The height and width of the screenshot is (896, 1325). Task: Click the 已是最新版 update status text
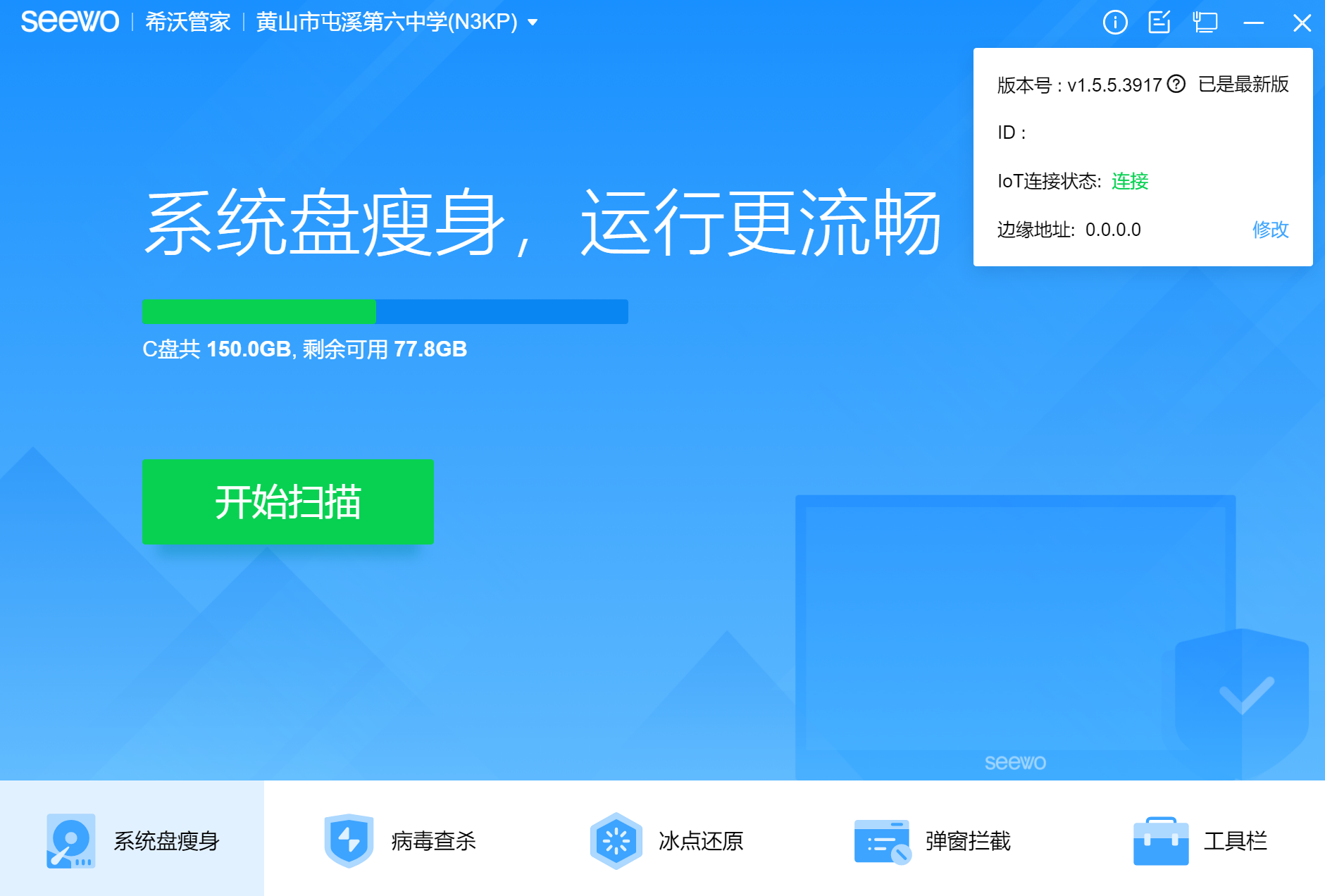pos(1243,85)
